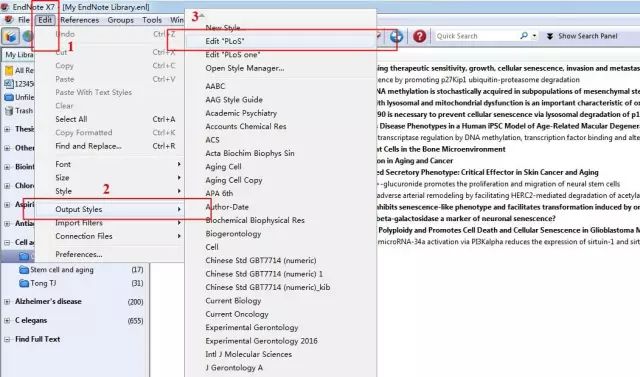
Task: Click the magnifier icon in Quick Search
Action: point(524,36)
